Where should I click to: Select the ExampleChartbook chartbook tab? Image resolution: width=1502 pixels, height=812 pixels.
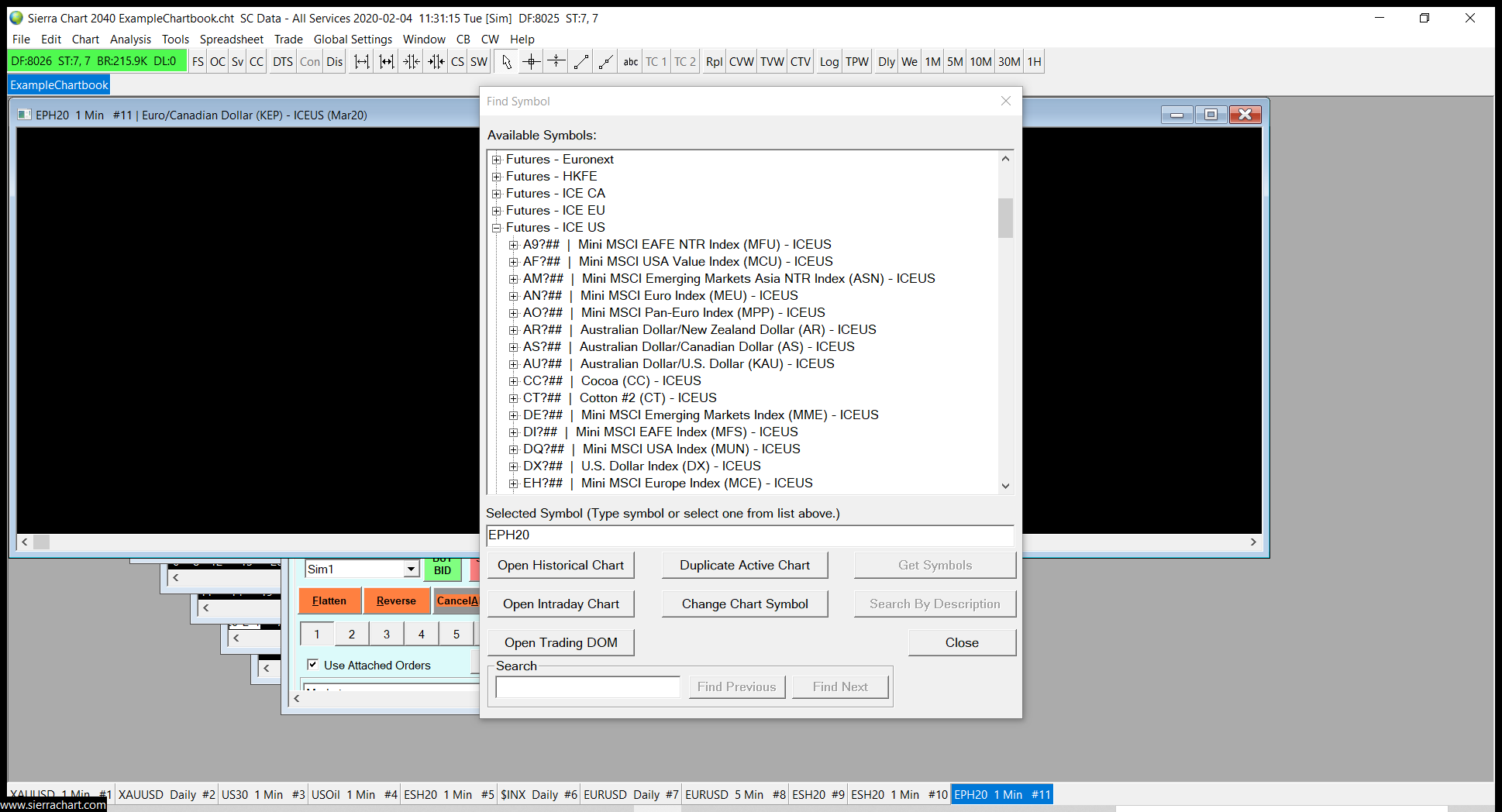[59, 85]
